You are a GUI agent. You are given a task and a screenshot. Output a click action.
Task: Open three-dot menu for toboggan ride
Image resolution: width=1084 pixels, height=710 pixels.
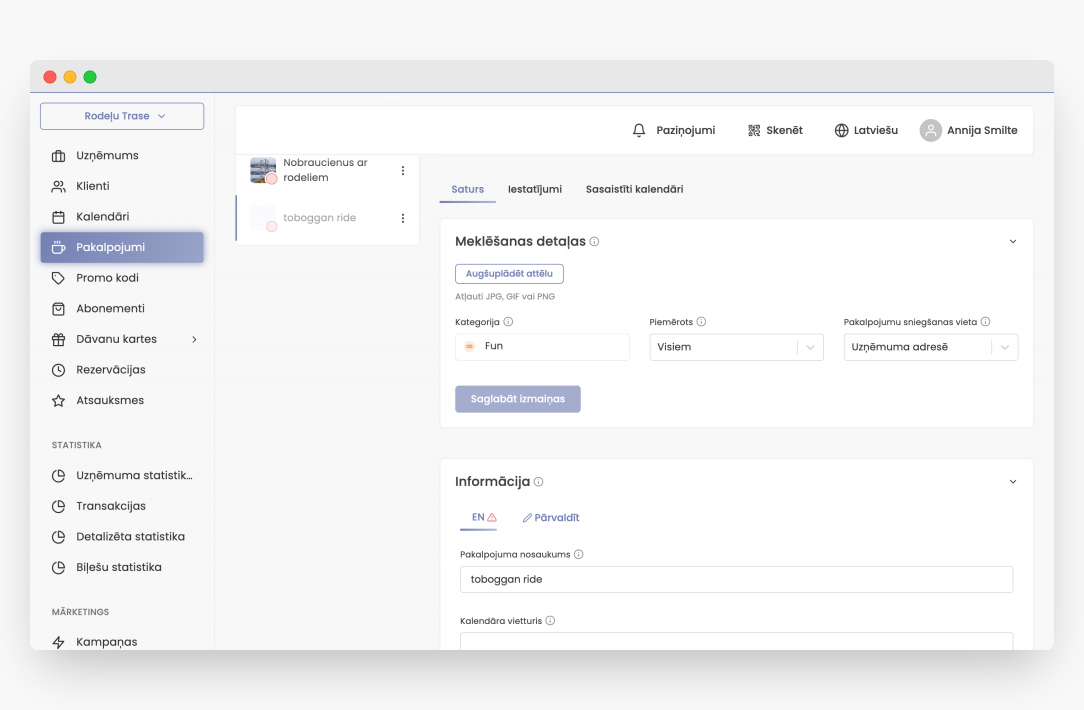(403, 218)
